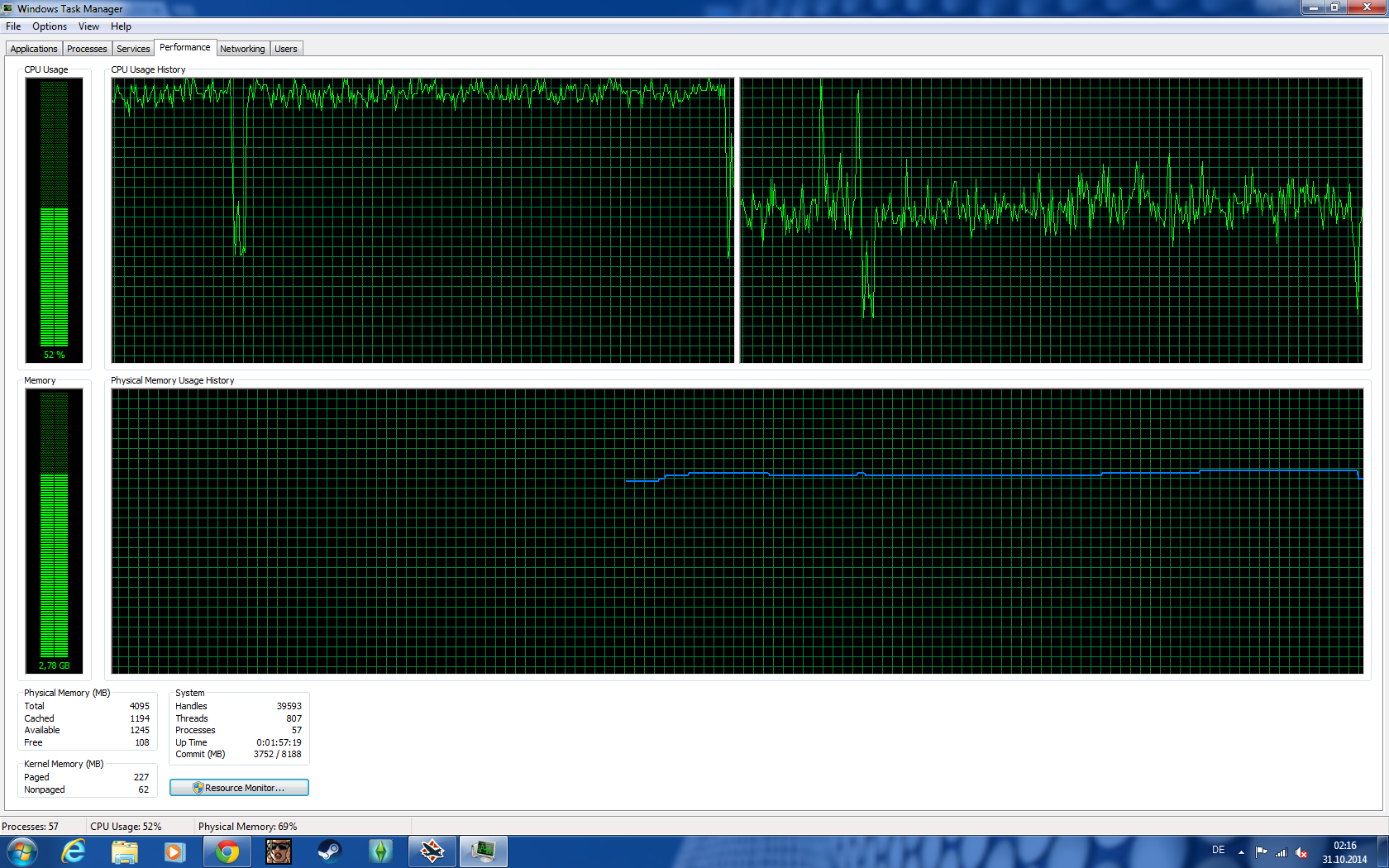1389x868 pixels.
Task: Show hidden system tray icons
Action: (1241, 851)
